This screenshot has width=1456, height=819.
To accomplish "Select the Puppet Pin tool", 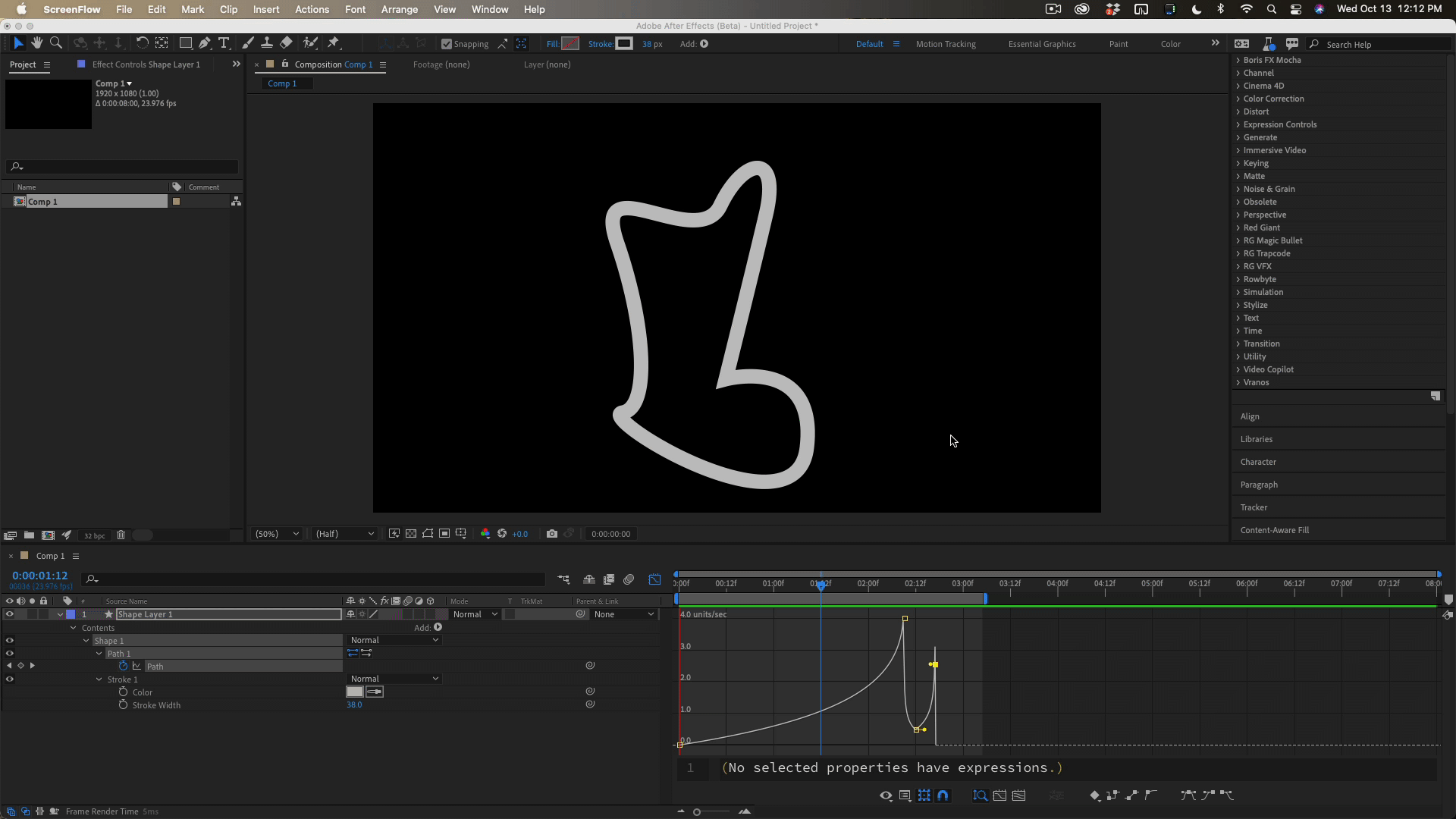I will (333, 43).
